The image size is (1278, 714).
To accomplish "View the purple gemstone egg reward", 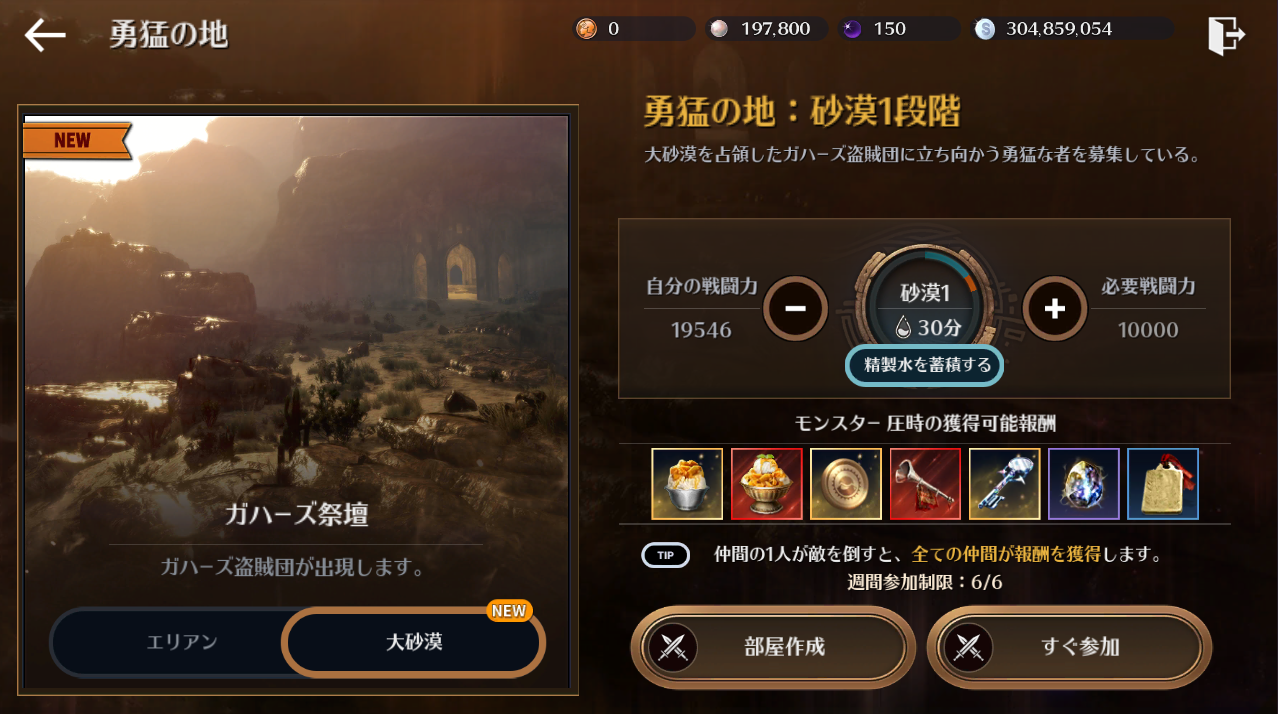I will point(1084,484).
